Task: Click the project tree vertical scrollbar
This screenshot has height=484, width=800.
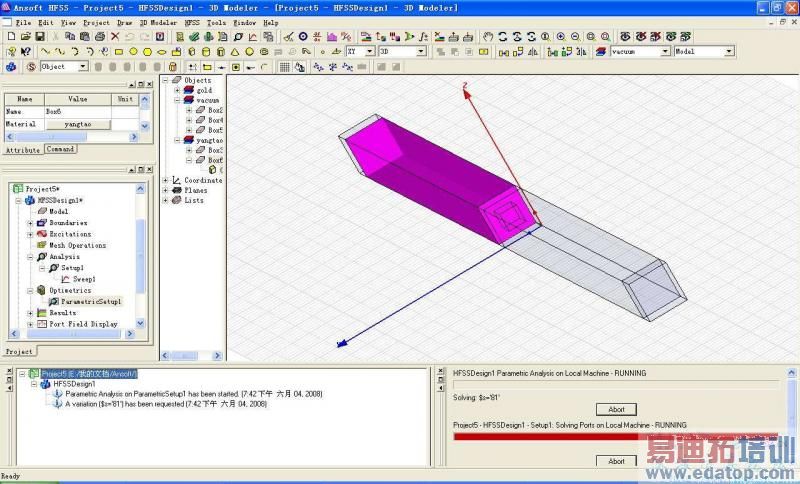Action: click(140, 256)
